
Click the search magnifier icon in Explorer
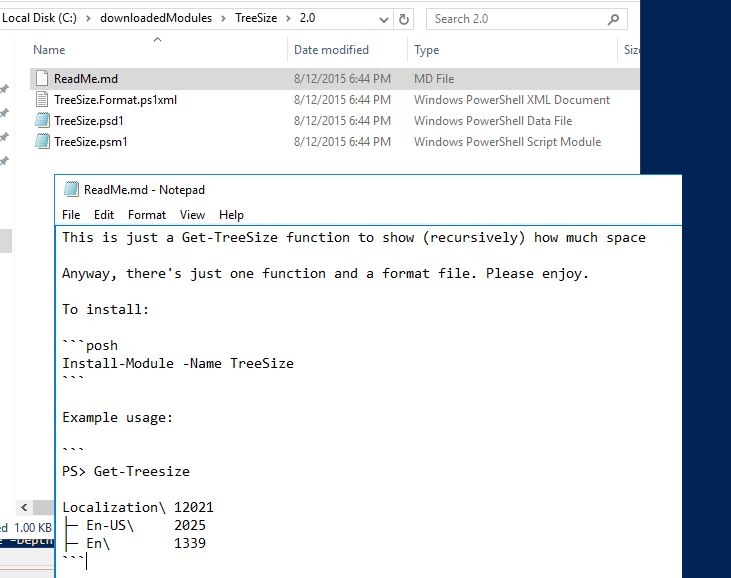coord(614,19)
